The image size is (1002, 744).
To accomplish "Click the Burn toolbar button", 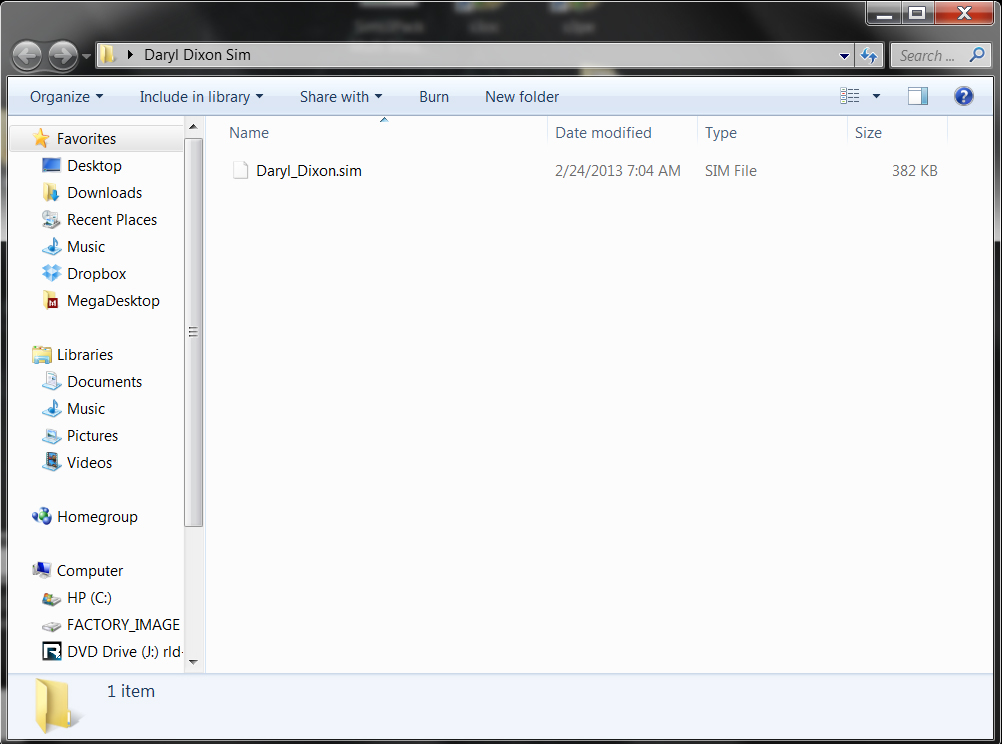I will click(x=434, y=97).
